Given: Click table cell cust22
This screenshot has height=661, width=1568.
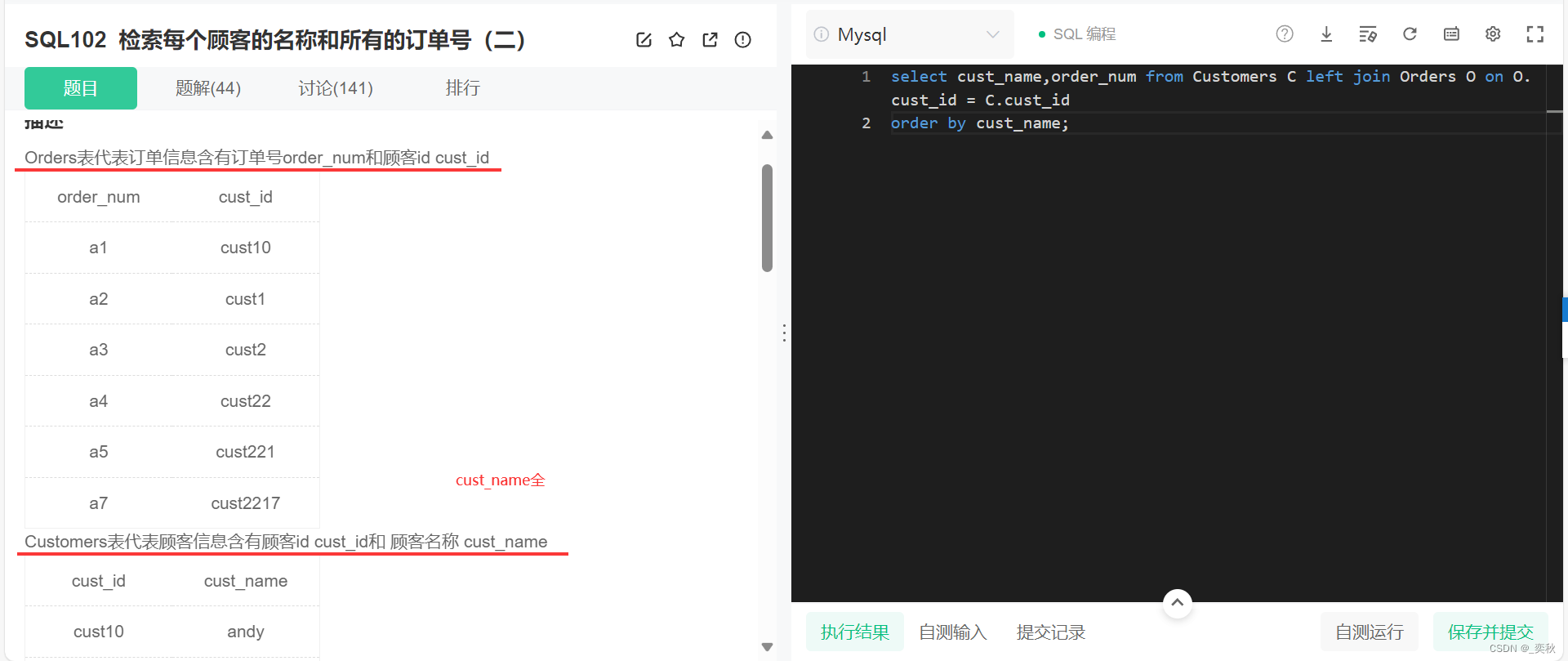Looking at the screenshot, I should [246, 401].
